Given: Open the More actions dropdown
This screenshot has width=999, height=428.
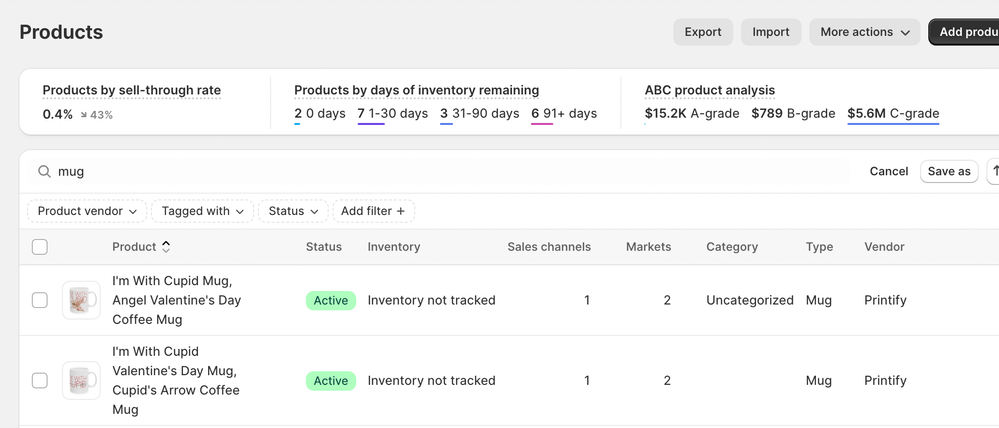Looking at the screenshot, I should click(865, 32).
